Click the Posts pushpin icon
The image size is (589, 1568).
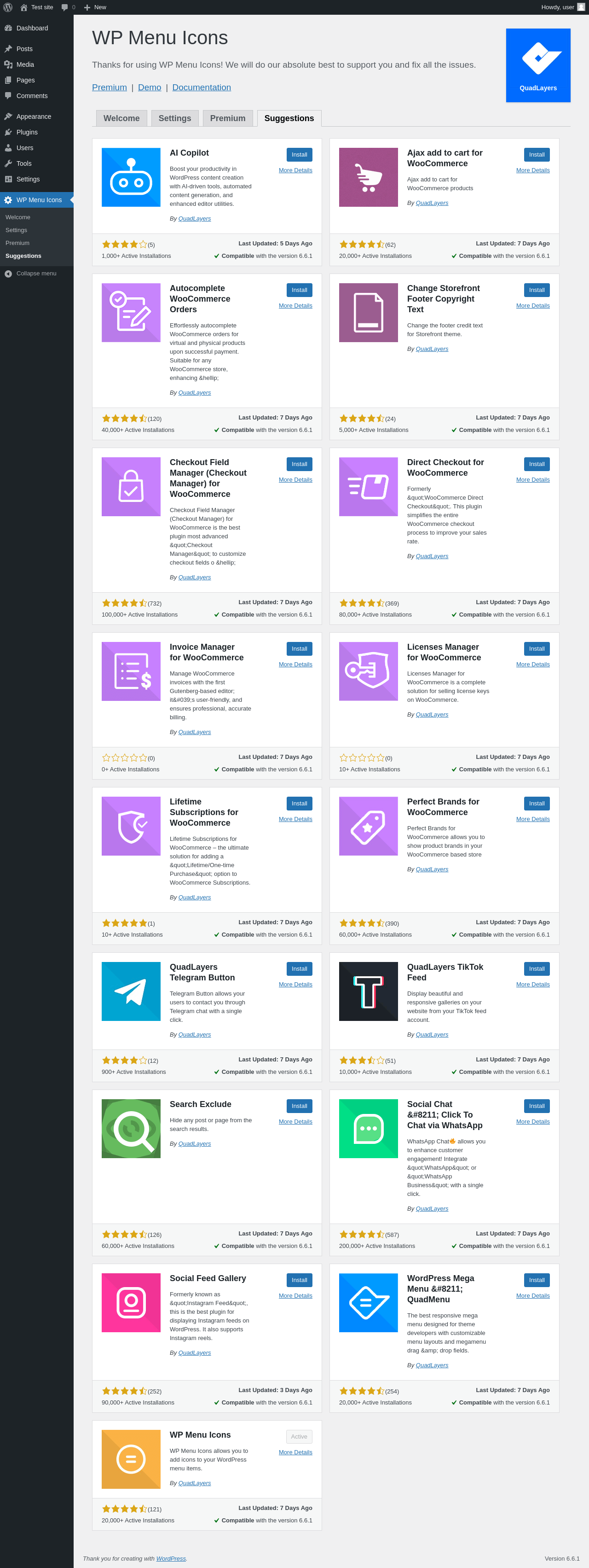(8, 49)
